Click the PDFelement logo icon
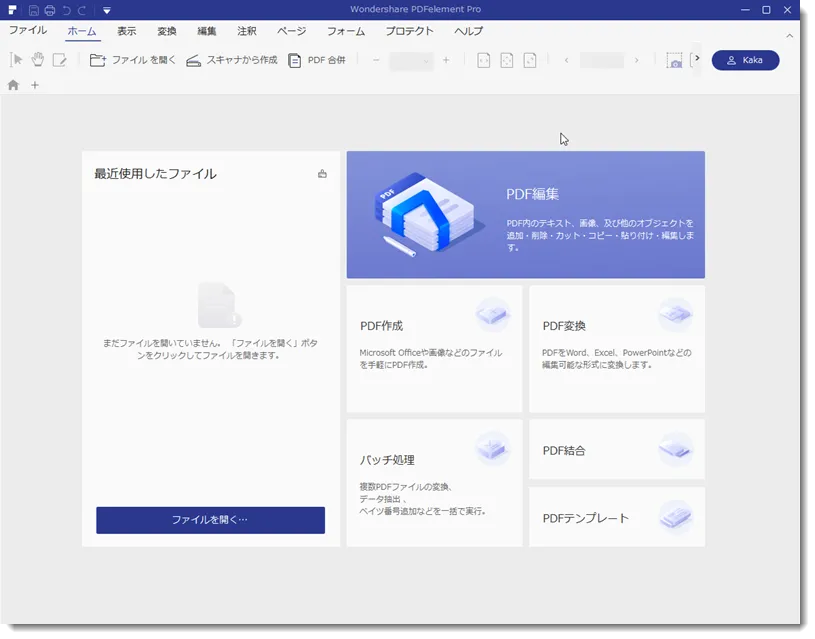The width and height of the screenshot is (815, 639). click(12, 10)
